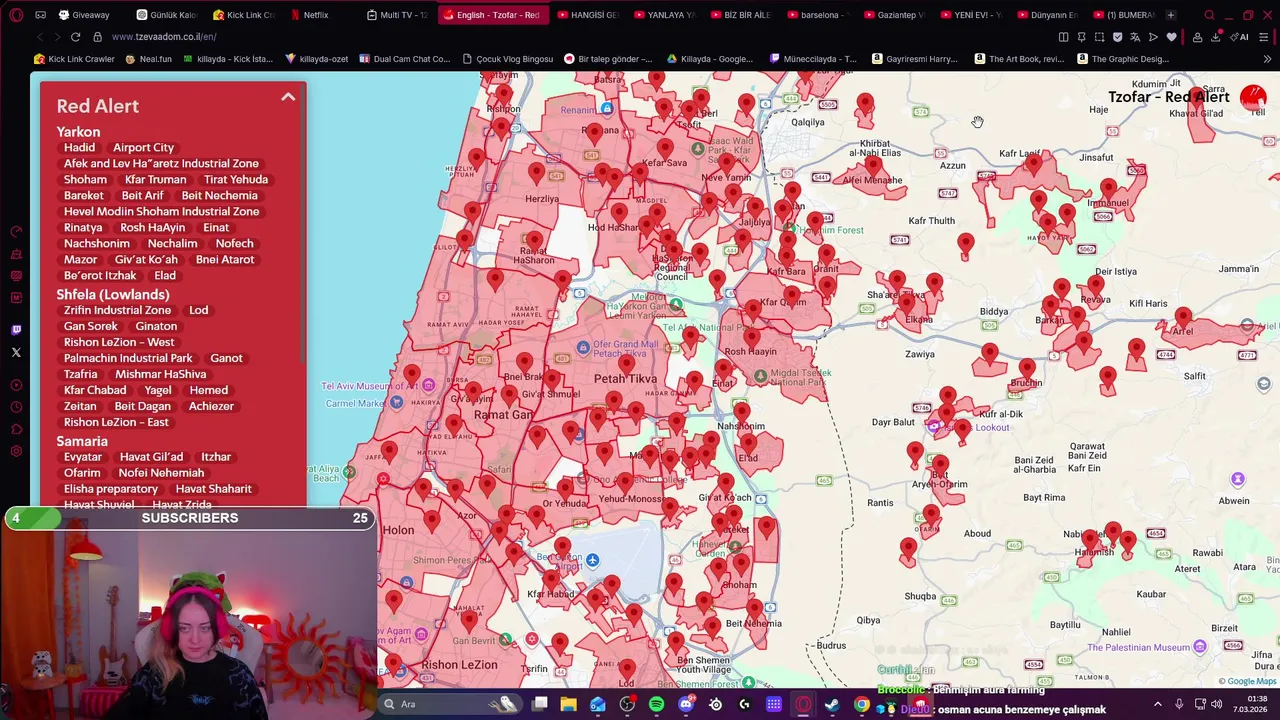The image size is (1280, 720).
Task: Select Airport City in Yarkon list
Action: [x=143, y=147]
